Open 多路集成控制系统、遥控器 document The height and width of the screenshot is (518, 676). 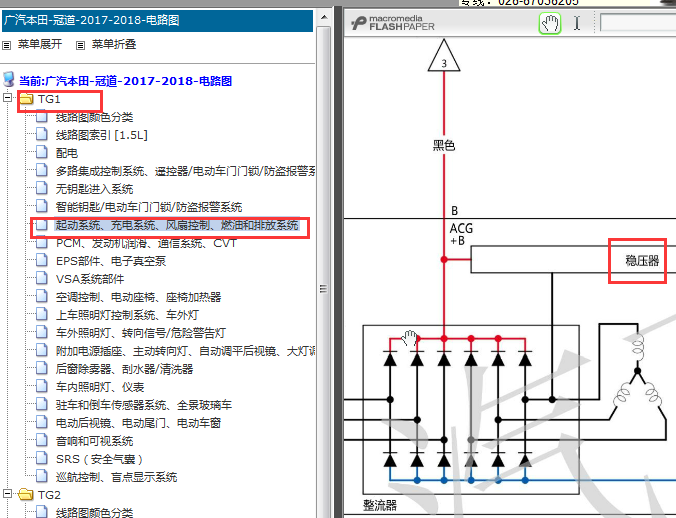pyautogui.click(x=185, y=171)
